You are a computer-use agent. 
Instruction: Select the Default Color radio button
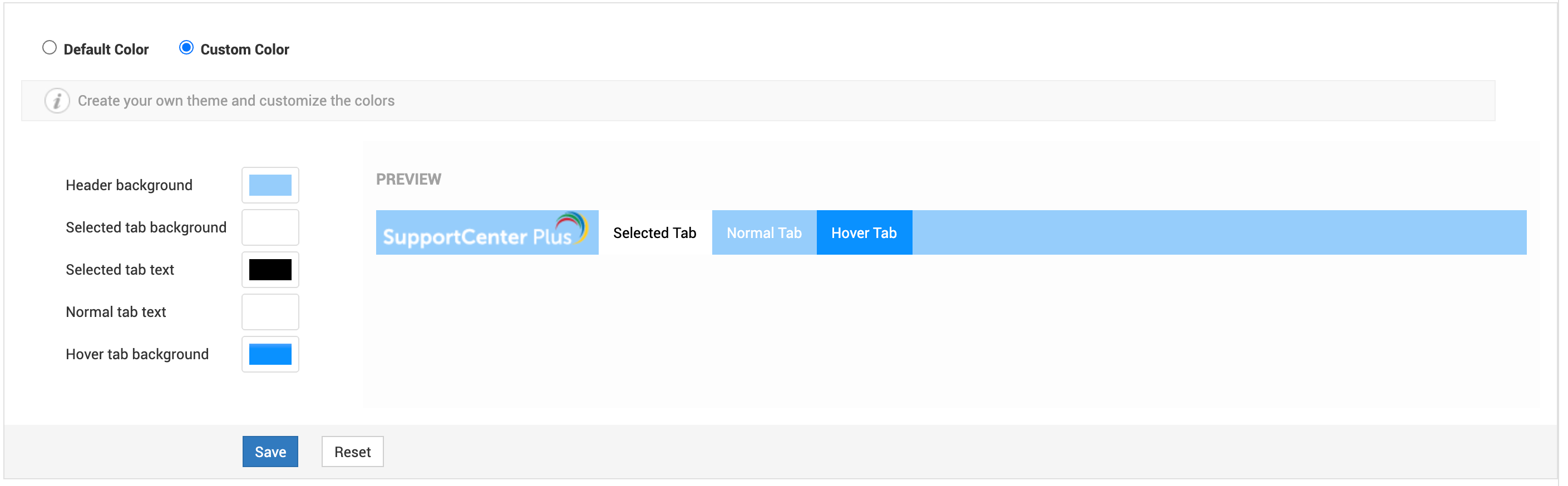[50, 48]
